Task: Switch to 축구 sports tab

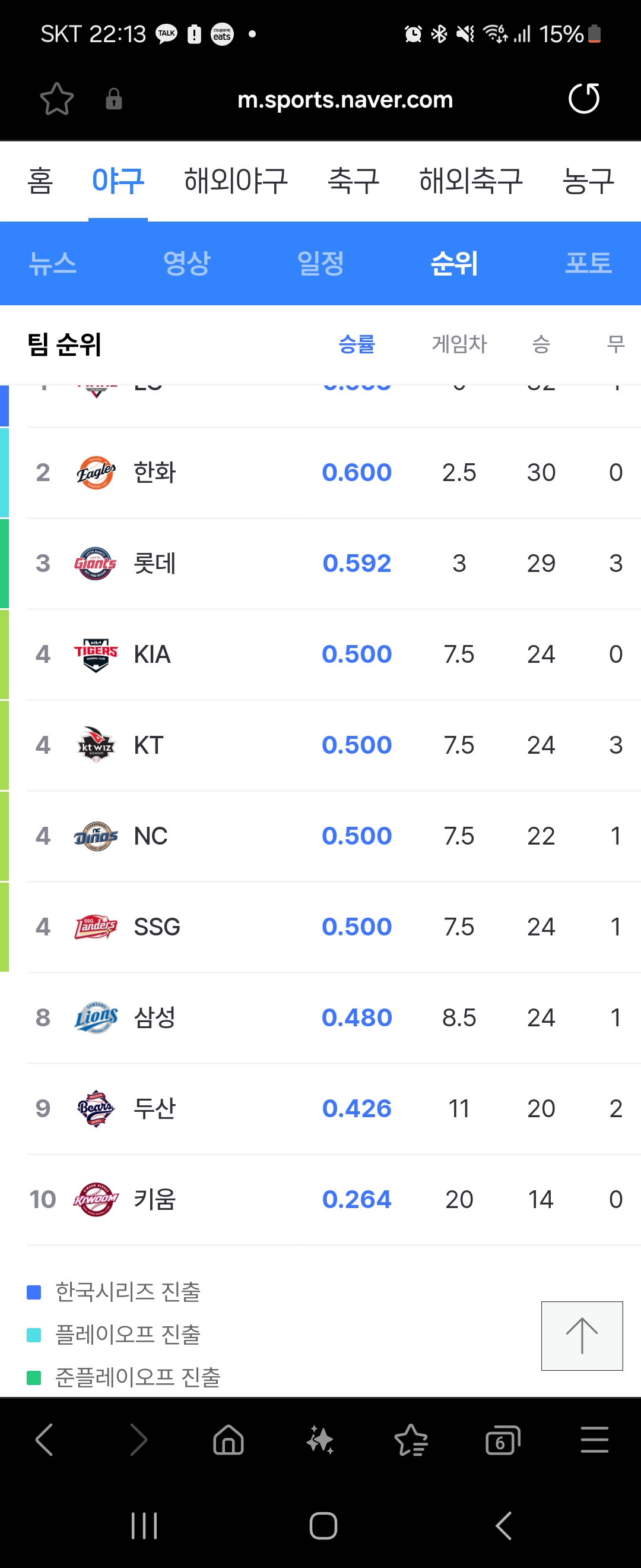Action: tap(353, 181)
